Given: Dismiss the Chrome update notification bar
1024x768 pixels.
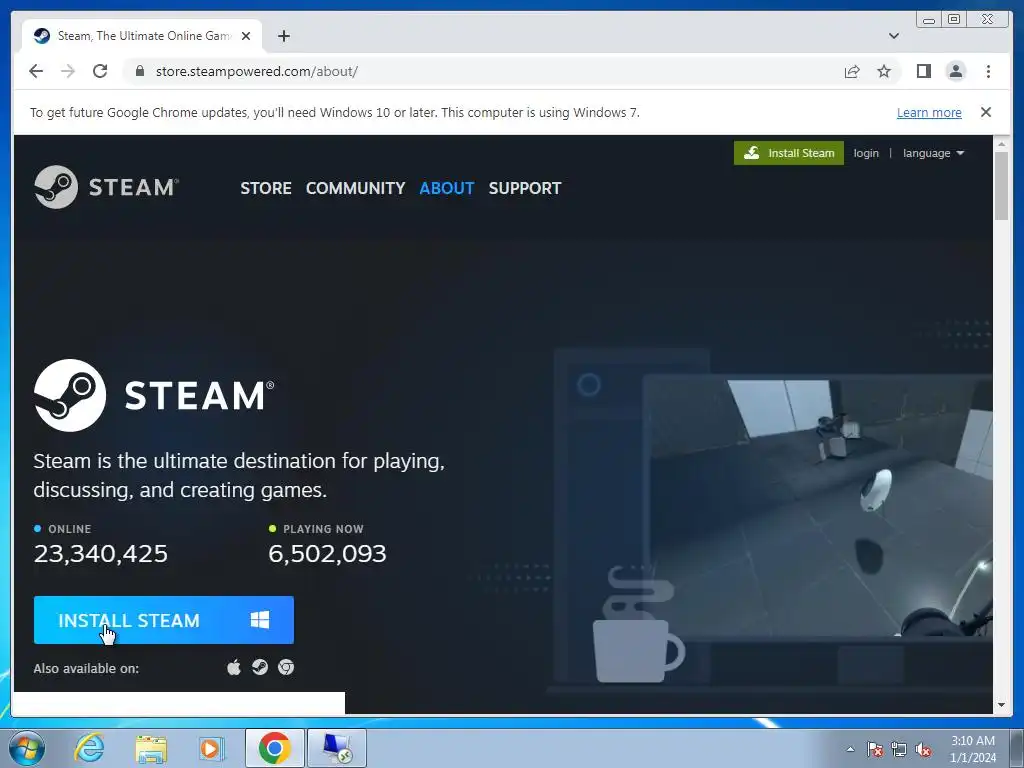Looking at the screenshot, I should tap(986, 112).
